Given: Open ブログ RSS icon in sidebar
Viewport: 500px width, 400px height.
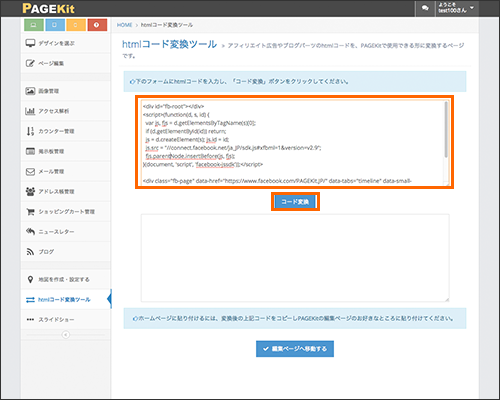Looking at the screenshot, I should [x=30, y=252].
